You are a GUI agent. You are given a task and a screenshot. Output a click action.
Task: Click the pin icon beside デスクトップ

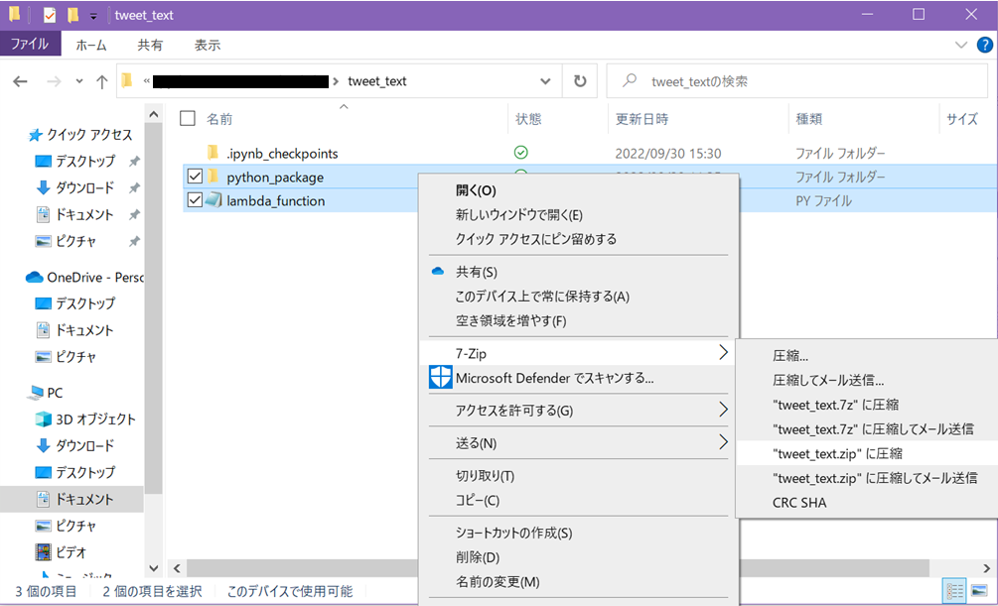(133, 162)
